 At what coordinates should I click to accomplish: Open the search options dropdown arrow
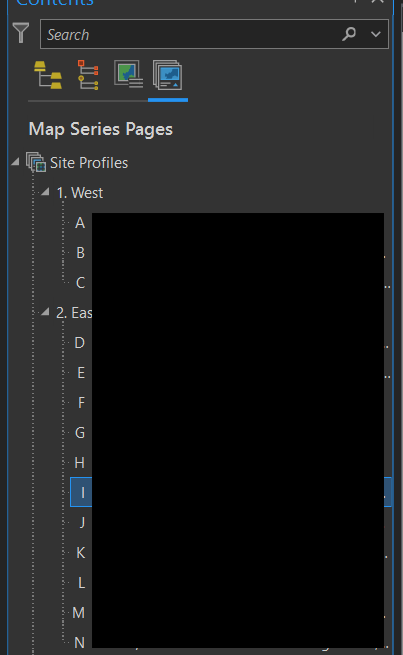(376, 34)
